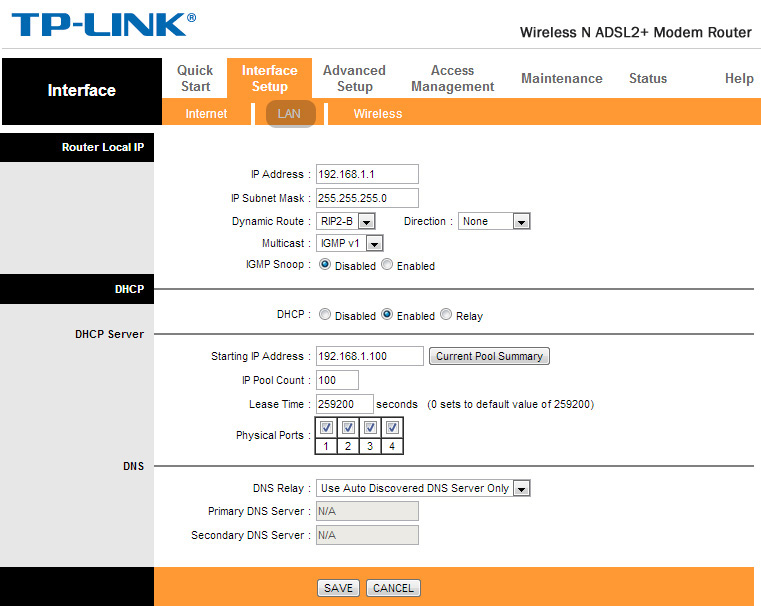Expand the Dynamic Route RIP2-B dropdown
Image resolution: width=761 pixels, height=606 pixels.
(x=346, y=221)
